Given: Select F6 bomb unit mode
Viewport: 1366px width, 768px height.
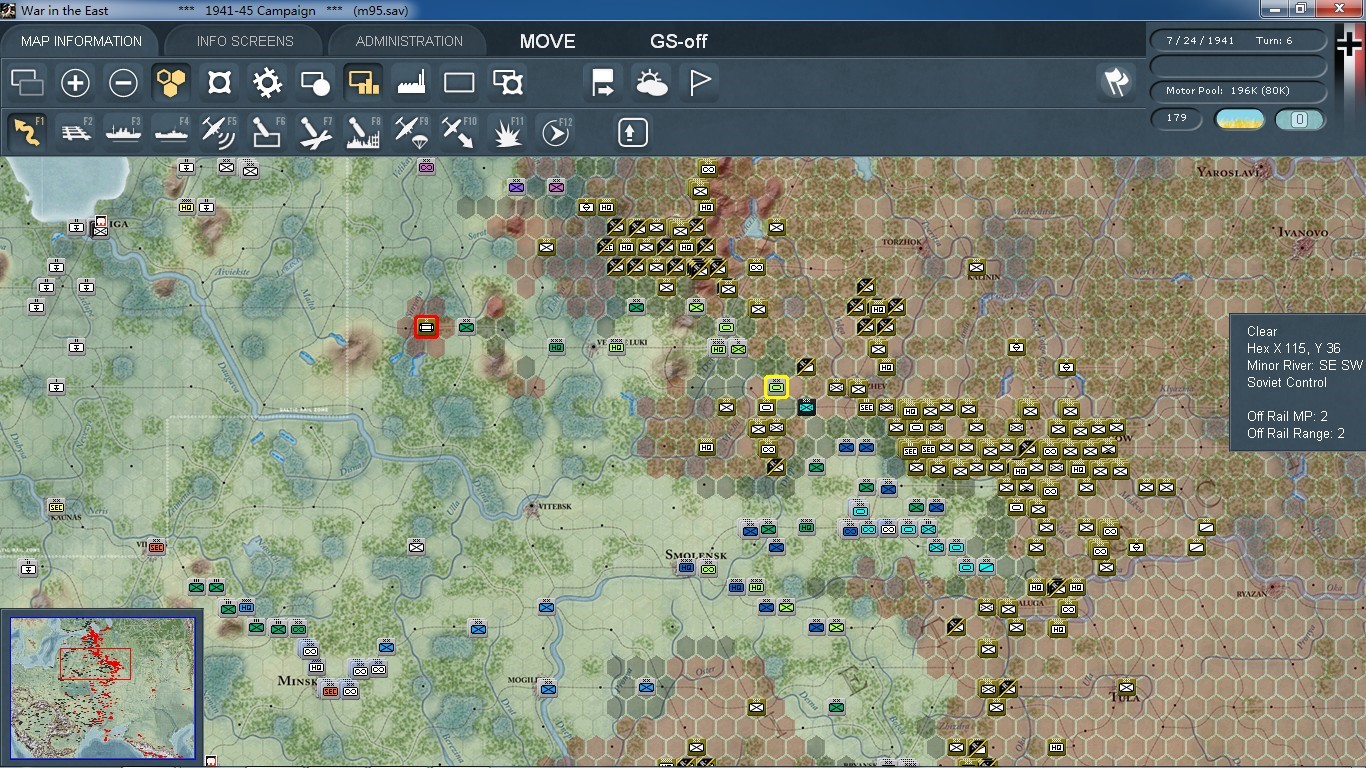Looking at the screenshot, I should 267,131.
